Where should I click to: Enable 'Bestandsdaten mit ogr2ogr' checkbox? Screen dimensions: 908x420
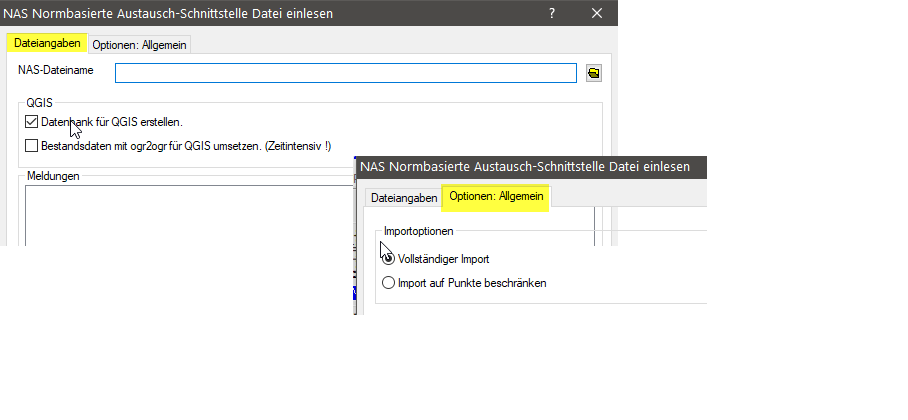click(x=31, y=146)
